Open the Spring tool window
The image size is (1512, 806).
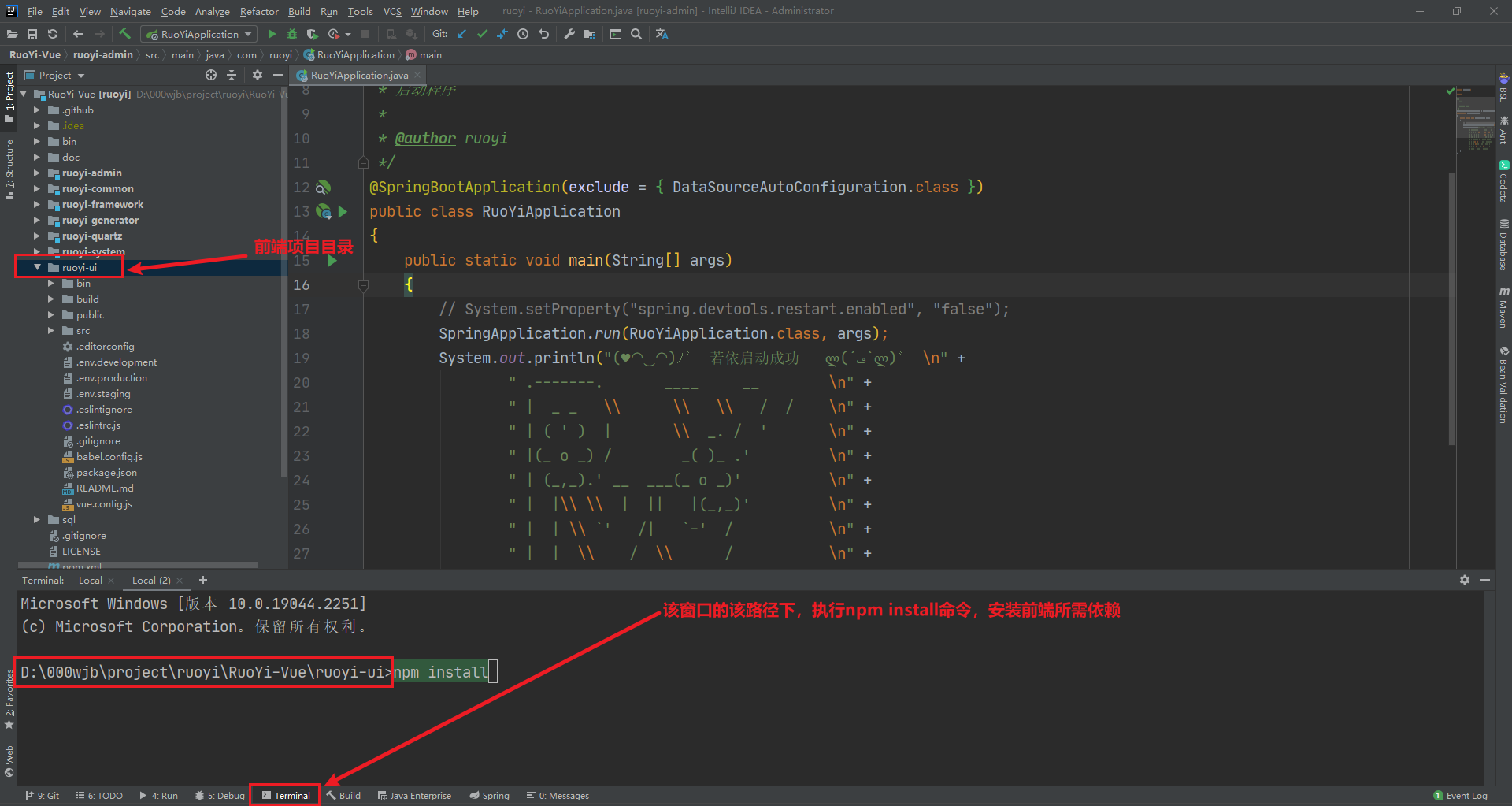coord(489,795)
